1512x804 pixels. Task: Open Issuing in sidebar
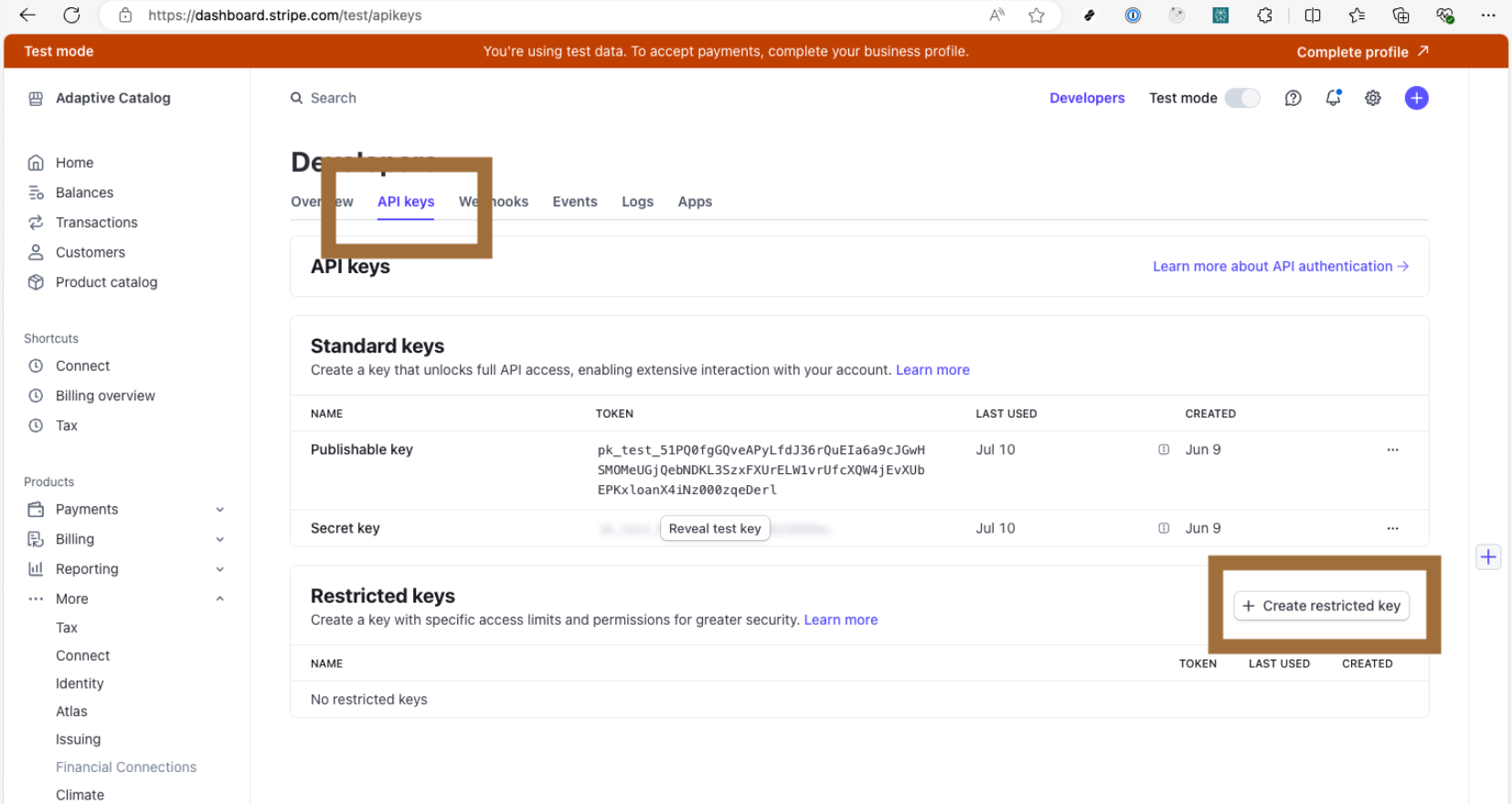click(78, 739)
